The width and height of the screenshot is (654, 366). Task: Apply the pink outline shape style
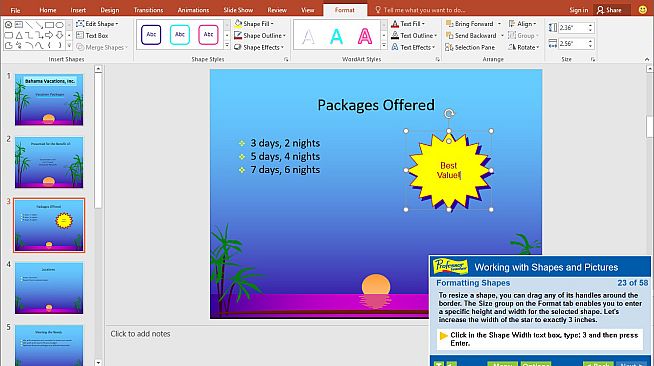(x=208, y=35)
